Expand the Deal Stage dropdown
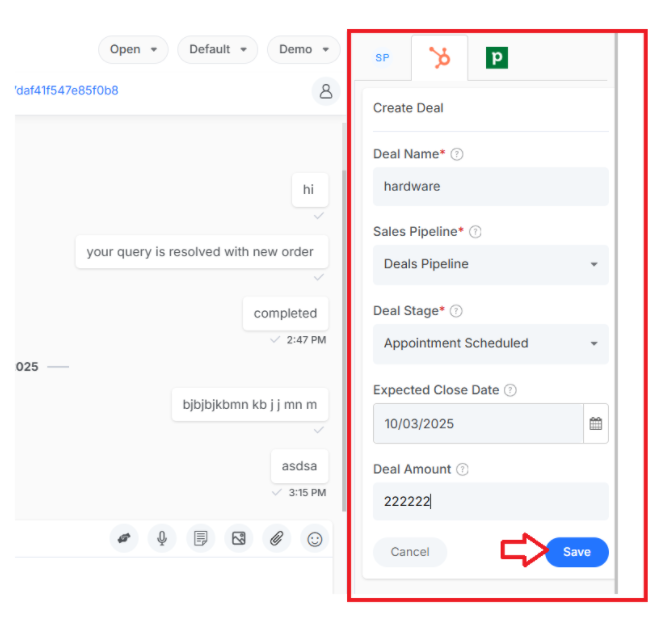 [x=491, y=343]
